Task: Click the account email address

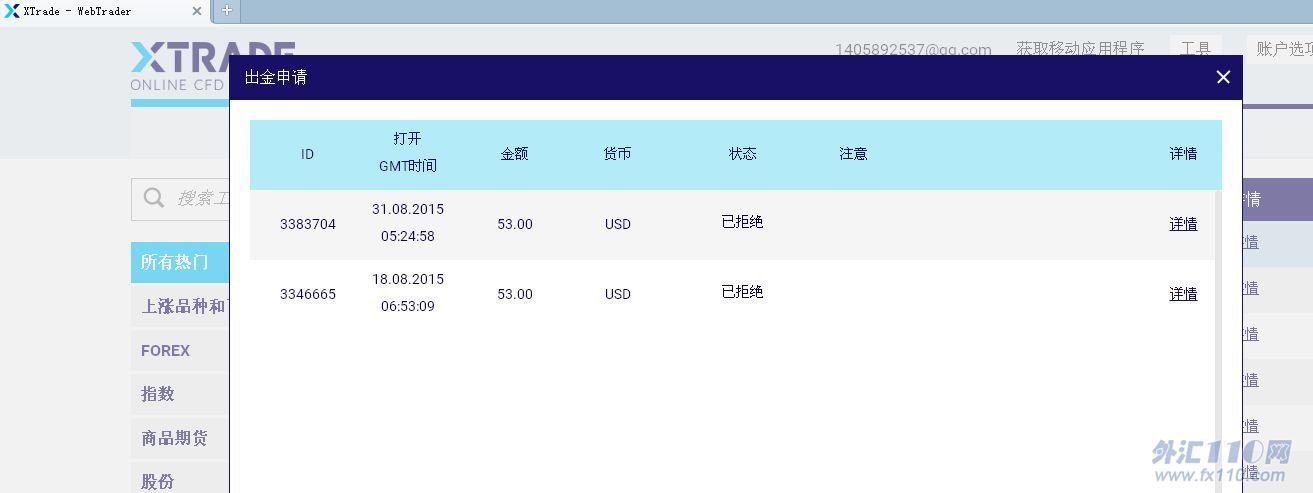Action: tap(913, 48)
